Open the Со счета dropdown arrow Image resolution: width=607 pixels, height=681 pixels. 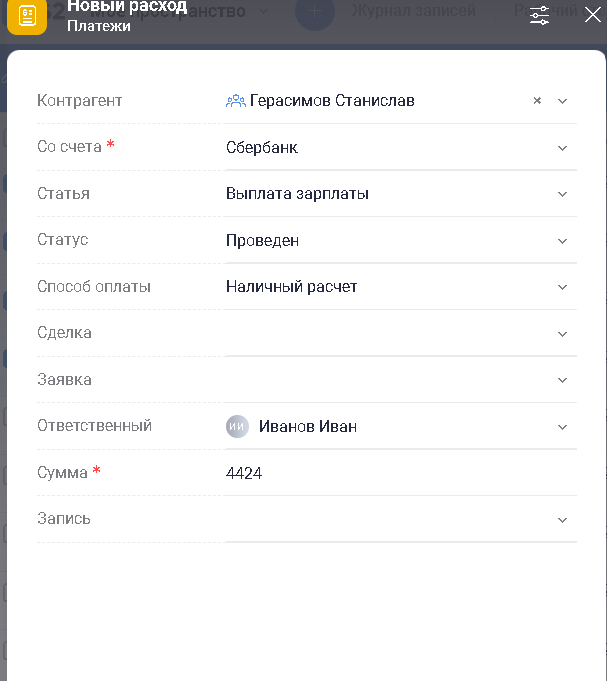[x=562, y=148]
